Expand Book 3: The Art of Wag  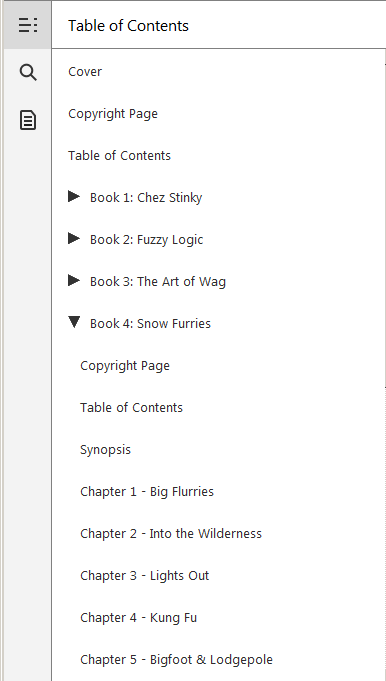point(74,281)
